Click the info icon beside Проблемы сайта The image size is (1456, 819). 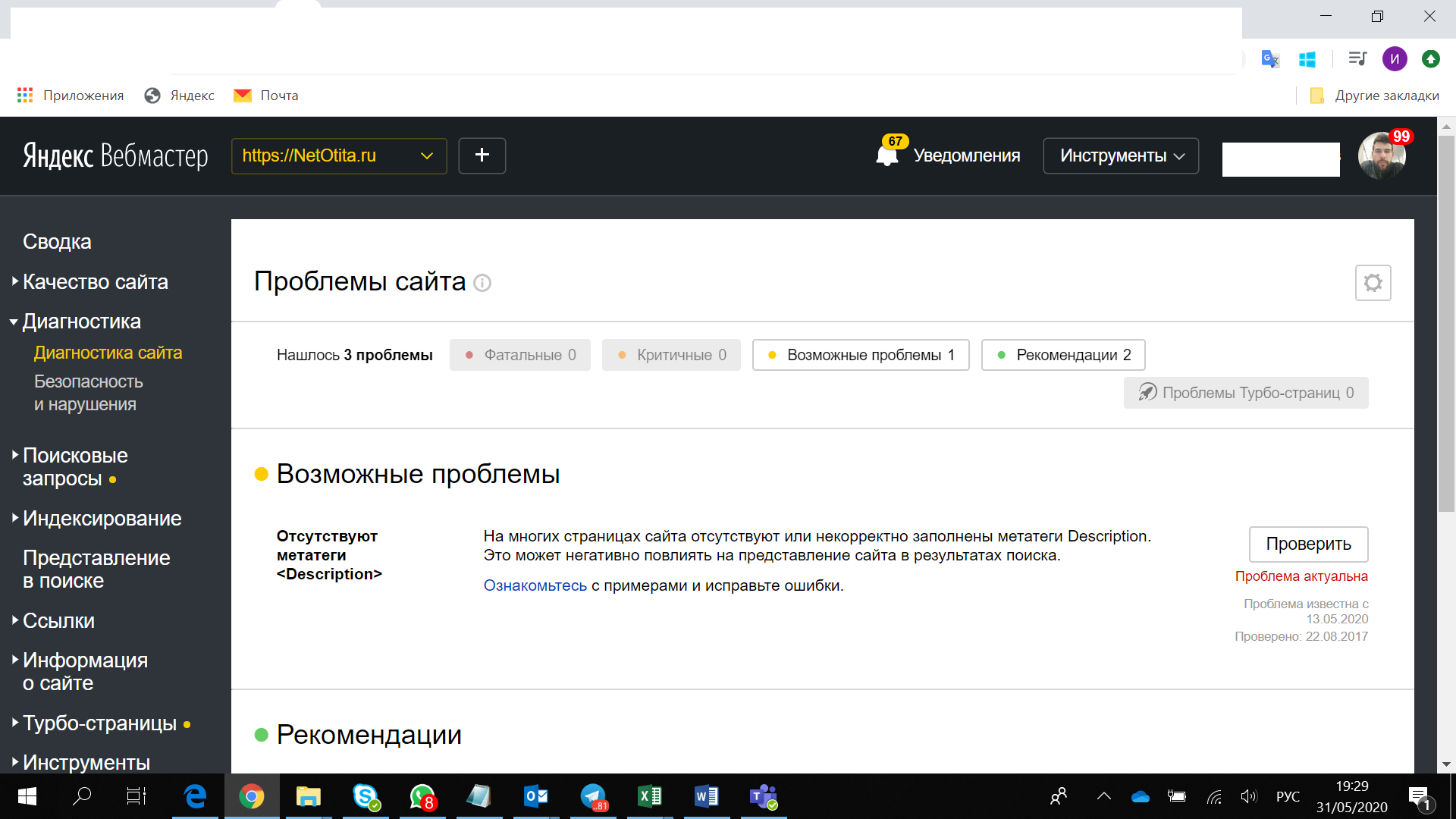[x=482, y=283]
